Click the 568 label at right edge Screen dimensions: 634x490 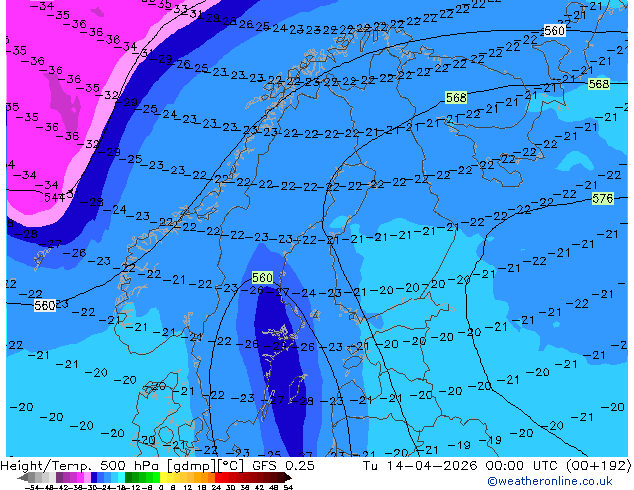point(598,84)
